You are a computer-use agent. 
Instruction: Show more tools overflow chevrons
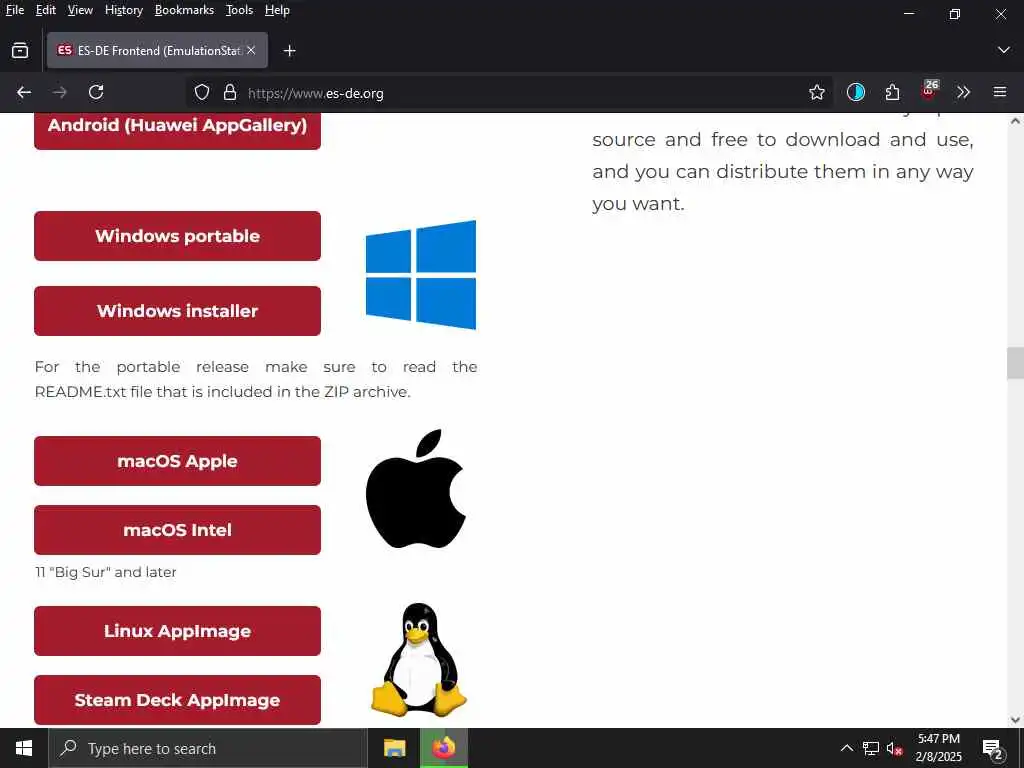click(x=964, y=93)
